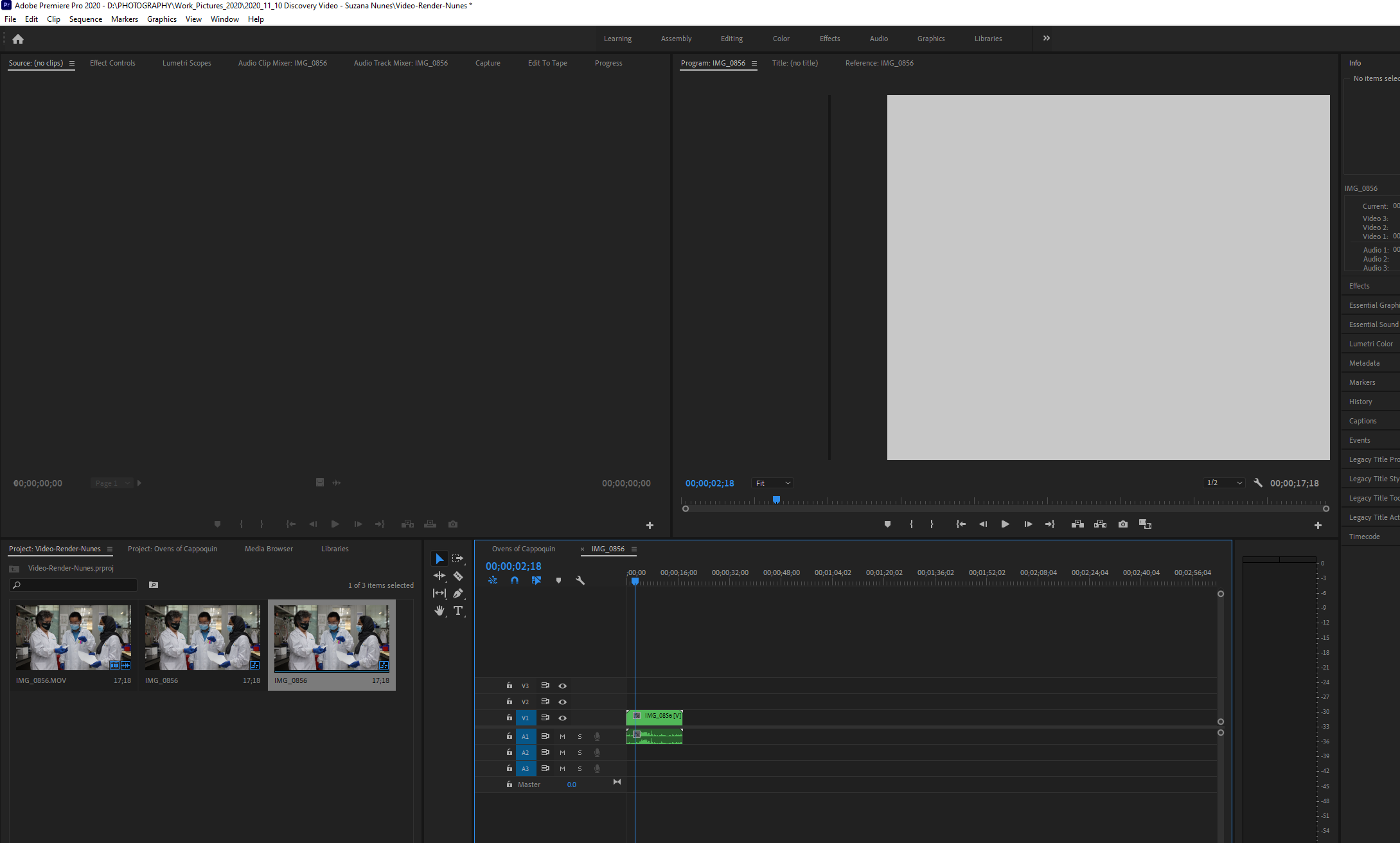Select the Razor tool
The height and width of the screenshot is (843, 1400).
[458, 576]
